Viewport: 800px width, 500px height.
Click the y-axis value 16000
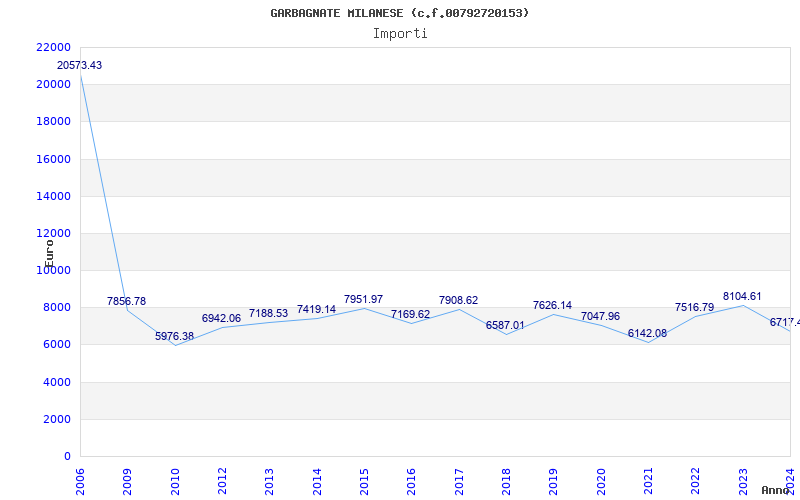tap(53, 159)
